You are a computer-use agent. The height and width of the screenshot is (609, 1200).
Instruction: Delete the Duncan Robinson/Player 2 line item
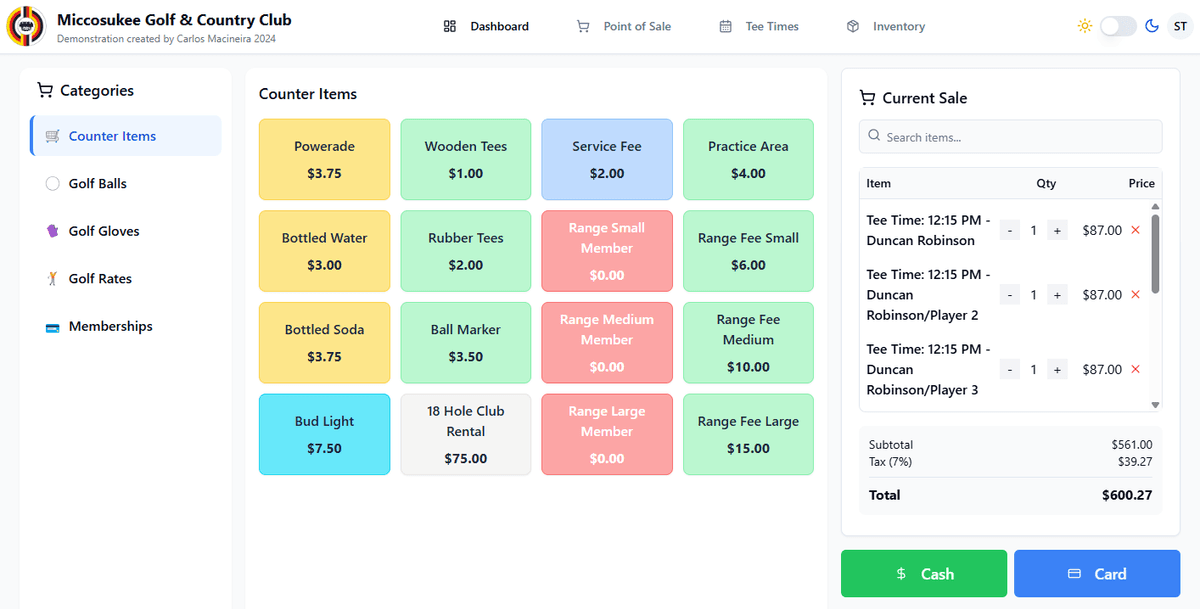pyautogui.click(x=1135, y=295)
